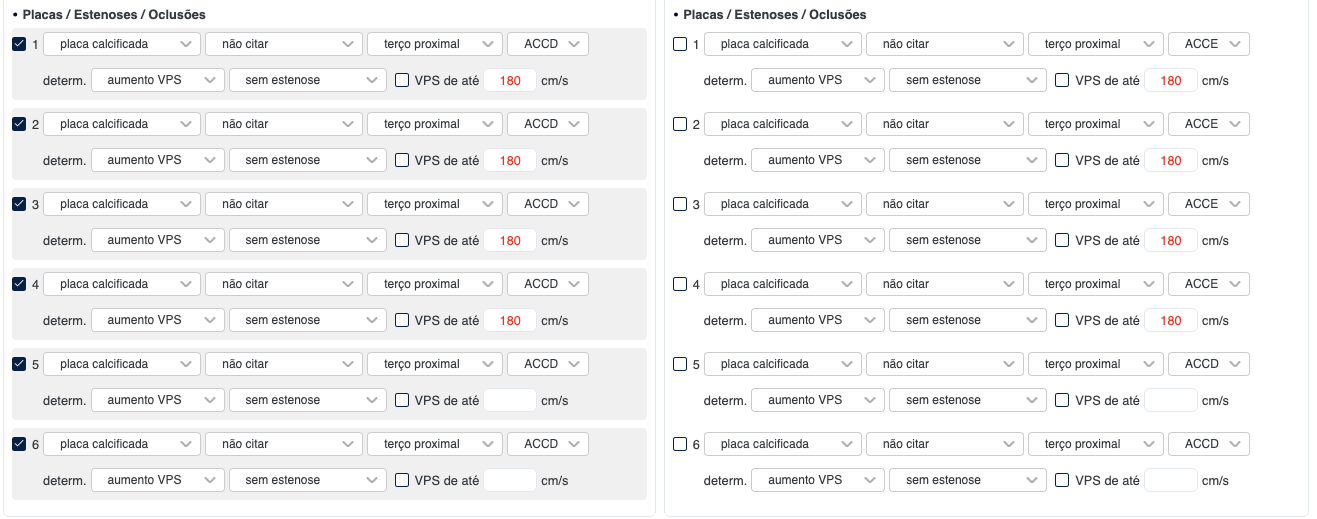Uncheck row 1 checkbox in left panel
Viewport: 1317px width, 519px height.
click(19, 44)
